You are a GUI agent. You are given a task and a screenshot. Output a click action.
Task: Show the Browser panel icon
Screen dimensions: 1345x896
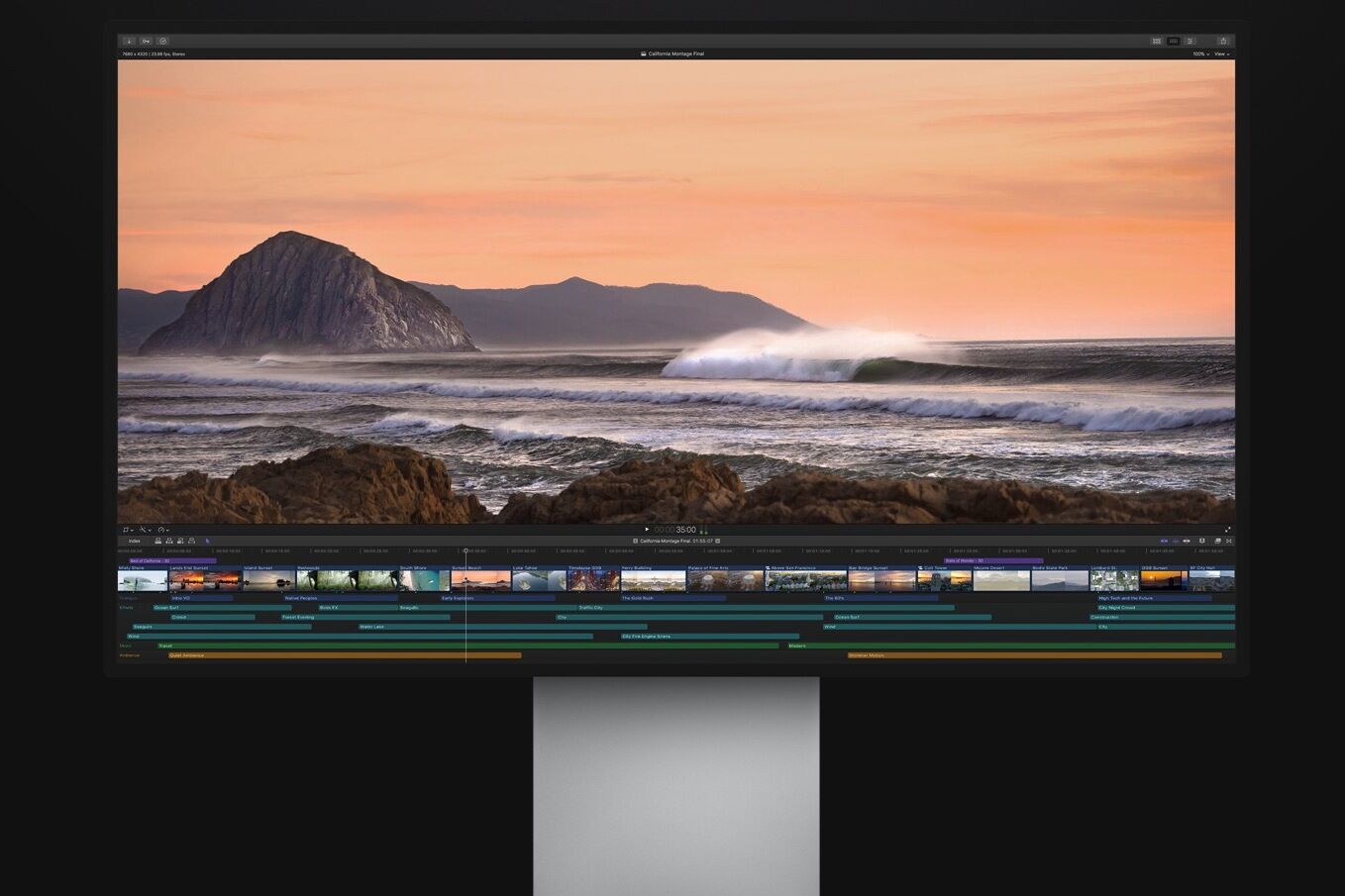tap(1157, 41)
